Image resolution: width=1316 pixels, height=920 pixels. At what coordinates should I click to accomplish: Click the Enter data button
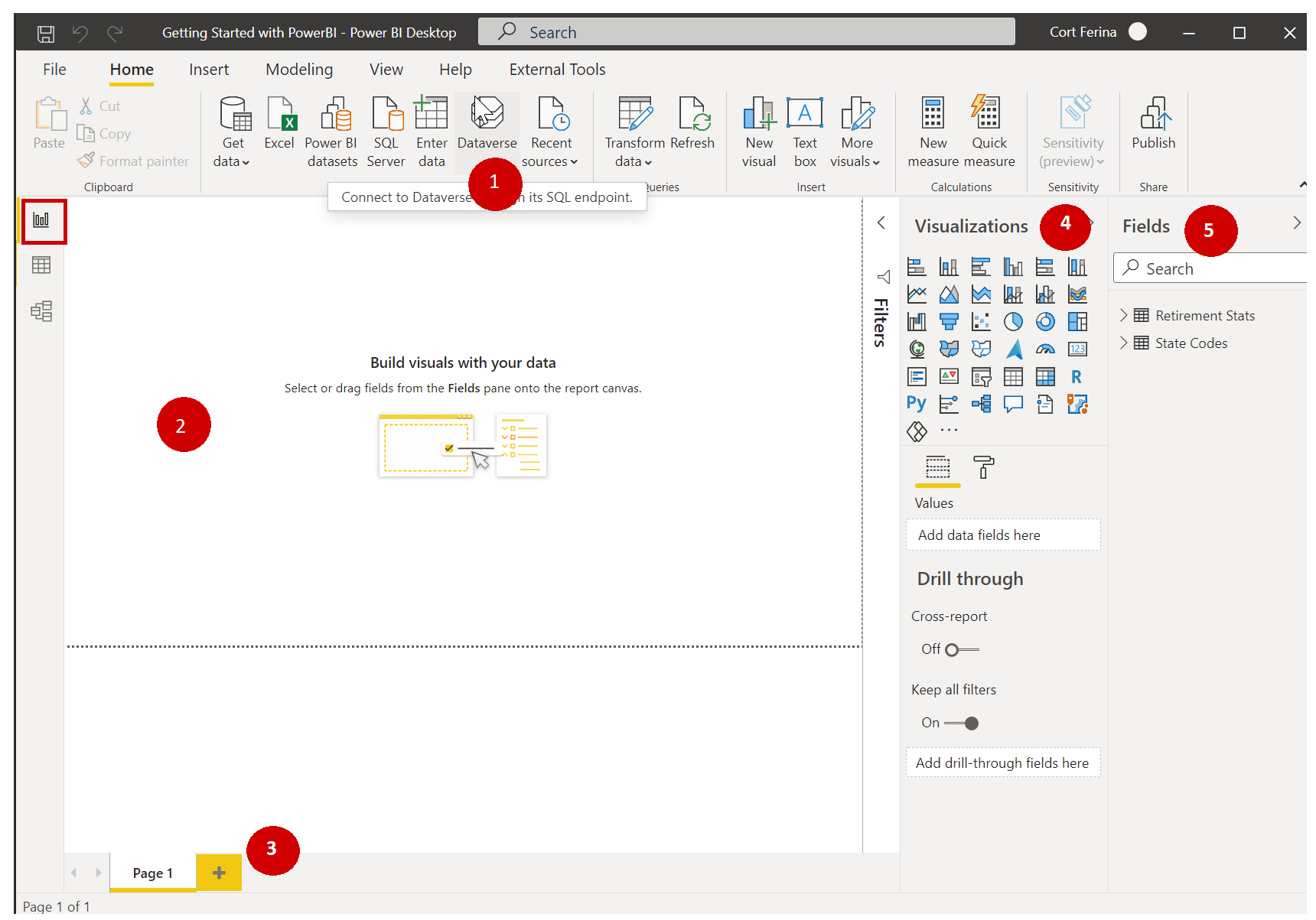click(432, 132)
